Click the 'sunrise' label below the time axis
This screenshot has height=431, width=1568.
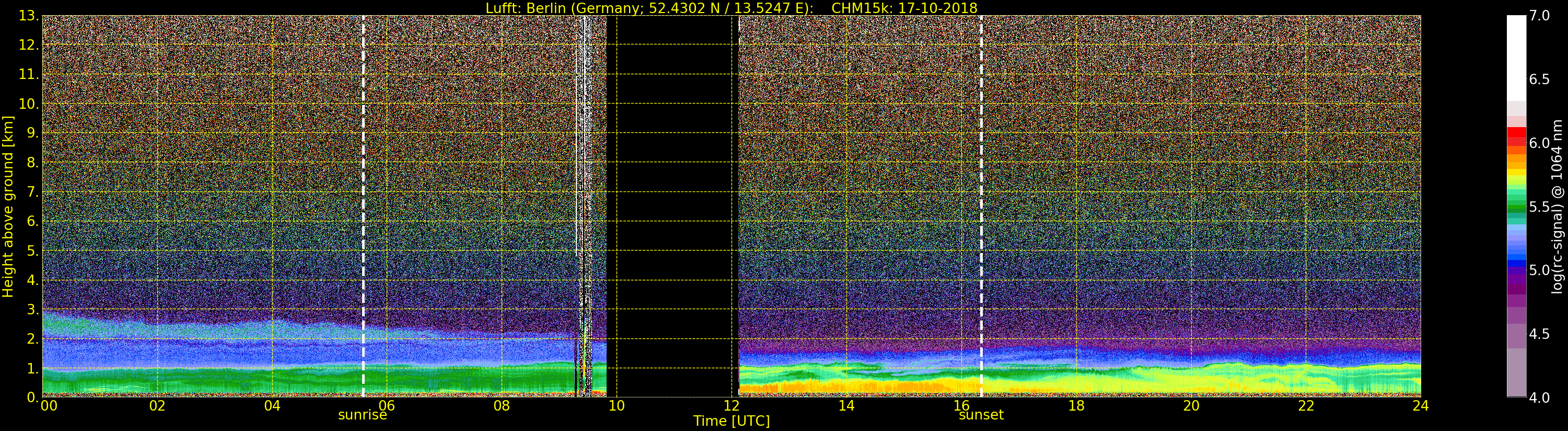click(x=362, y=415)
